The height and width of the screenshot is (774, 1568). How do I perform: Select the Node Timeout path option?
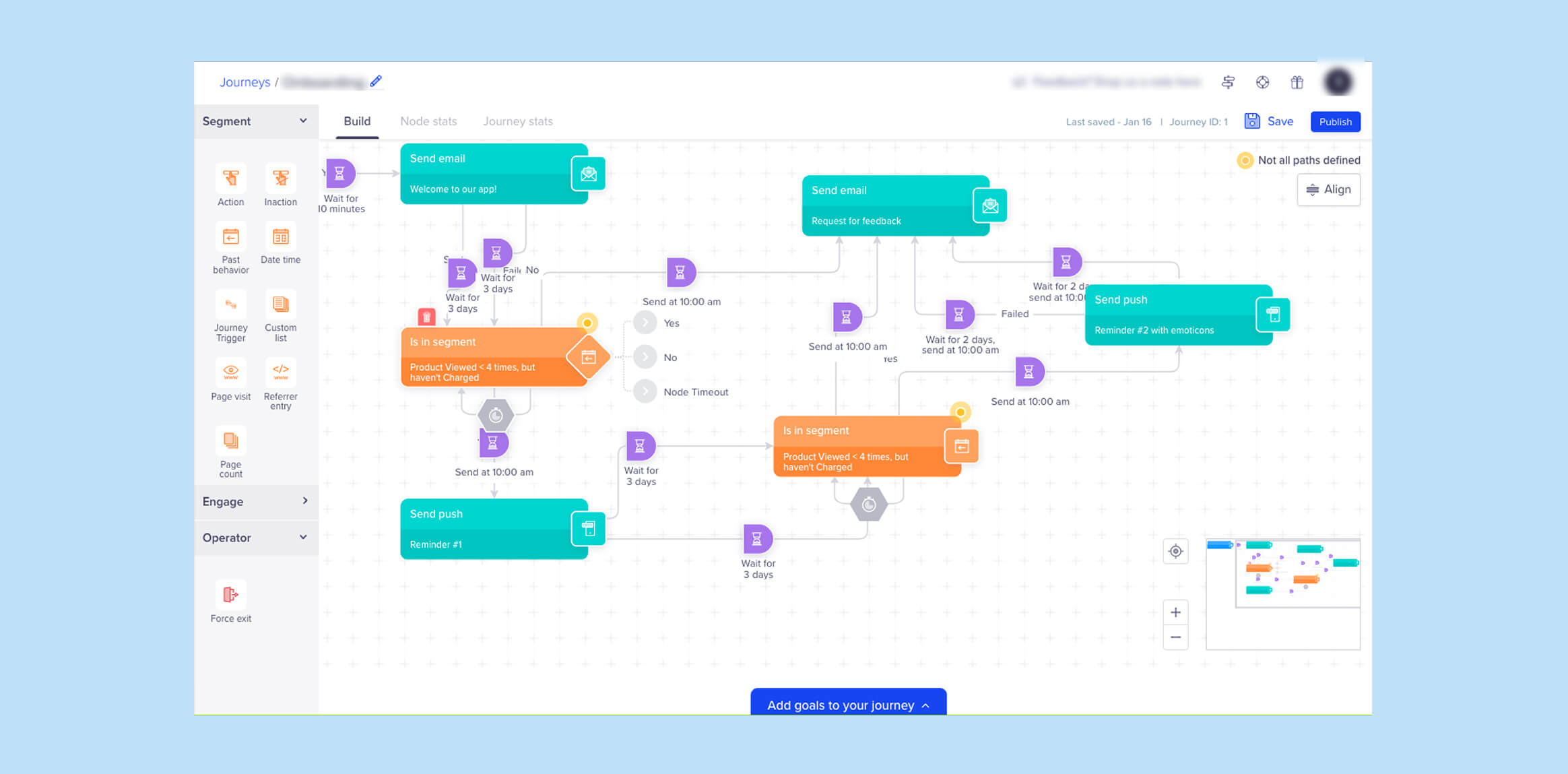coord(645,392)
